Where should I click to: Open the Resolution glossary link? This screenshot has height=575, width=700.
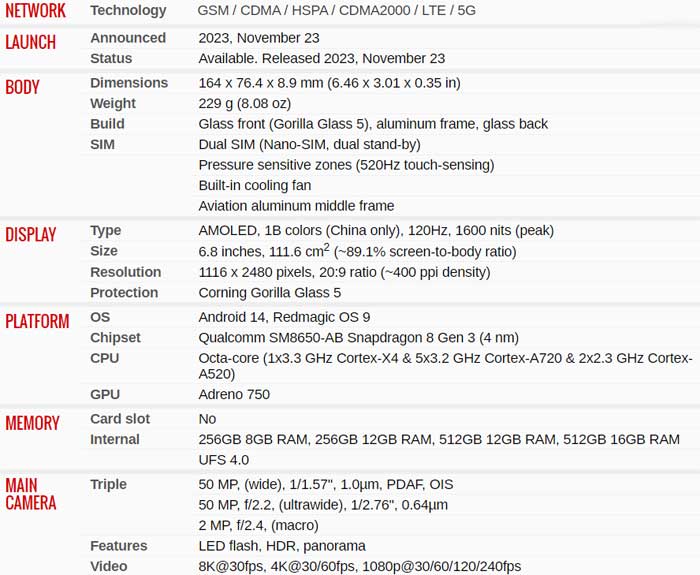tap(125, 272)
